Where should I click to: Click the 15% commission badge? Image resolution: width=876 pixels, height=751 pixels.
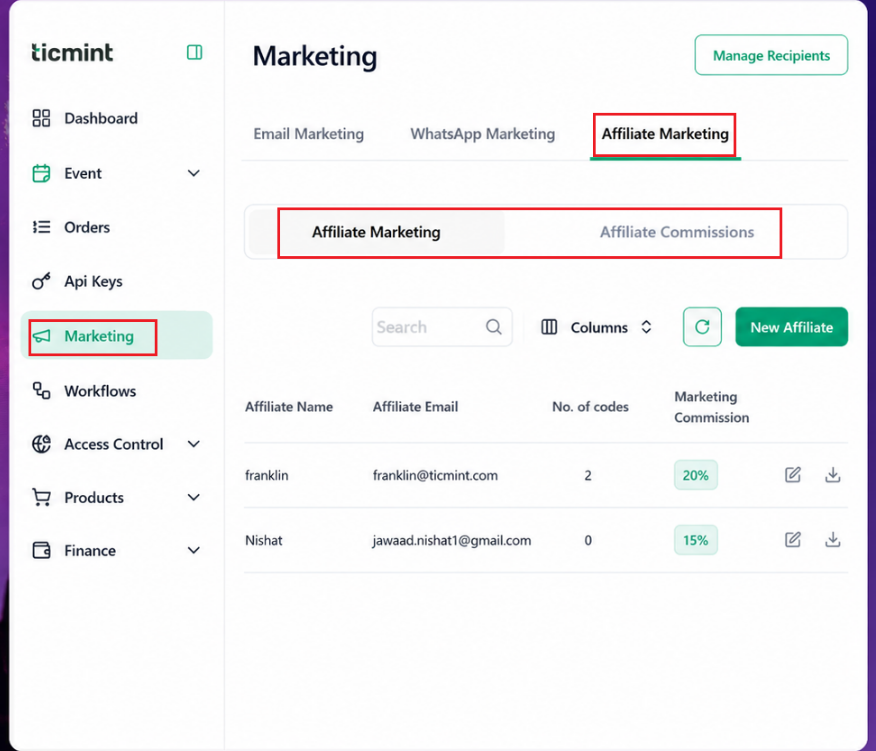tap(696, 540)
